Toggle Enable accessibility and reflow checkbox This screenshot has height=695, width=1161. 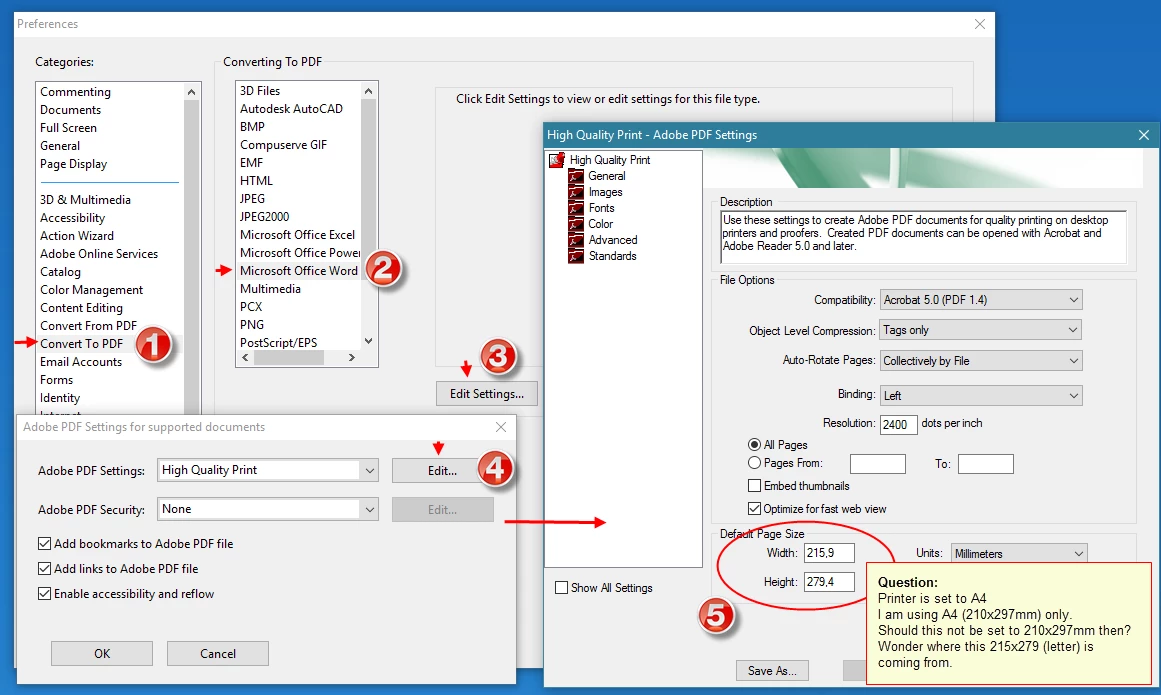44,594
